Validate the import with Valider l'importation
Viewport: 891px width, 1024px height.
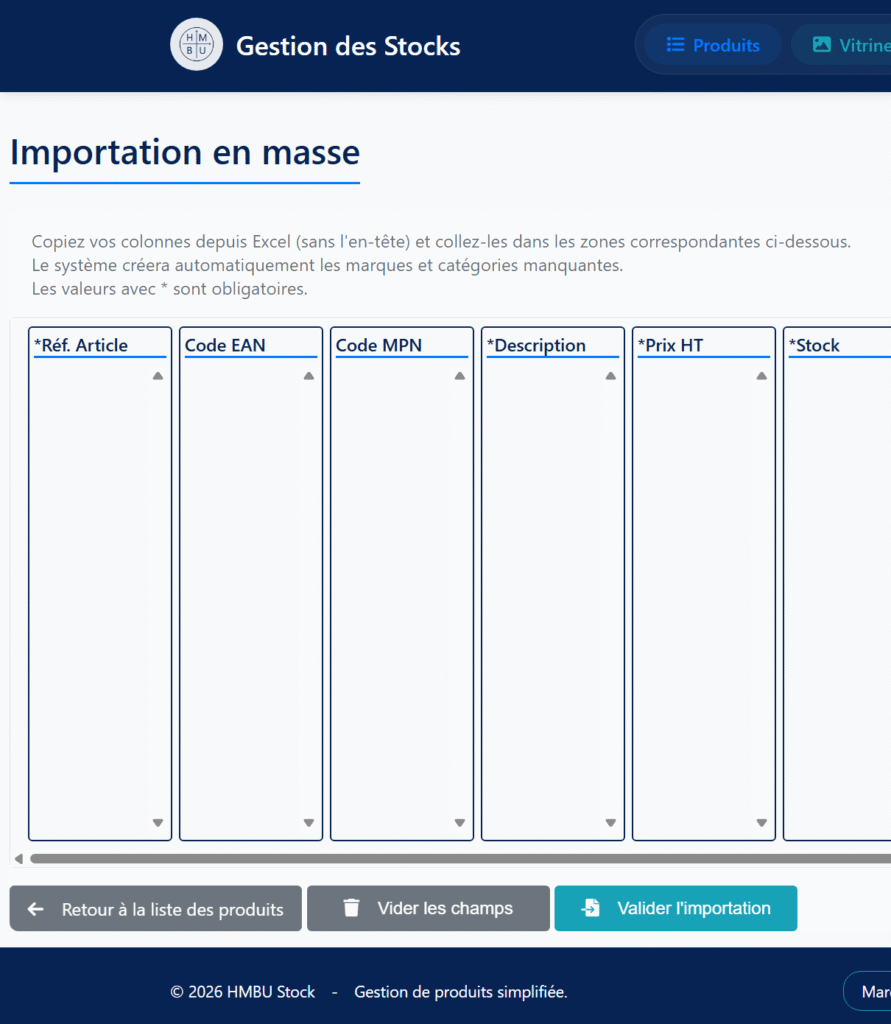pyautogui.click(x=675, y=908)
